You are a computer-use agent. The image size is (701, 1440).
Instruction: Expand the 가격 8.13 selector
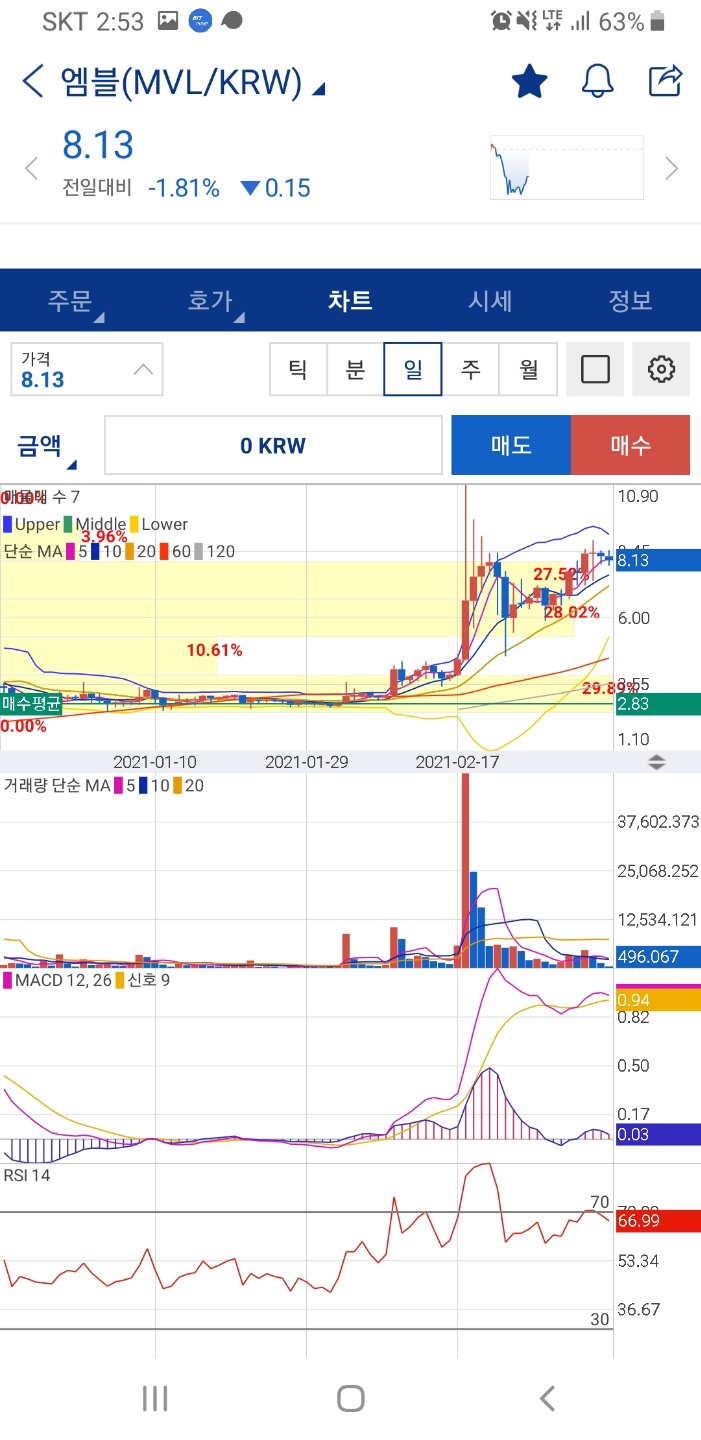[87, 369]
